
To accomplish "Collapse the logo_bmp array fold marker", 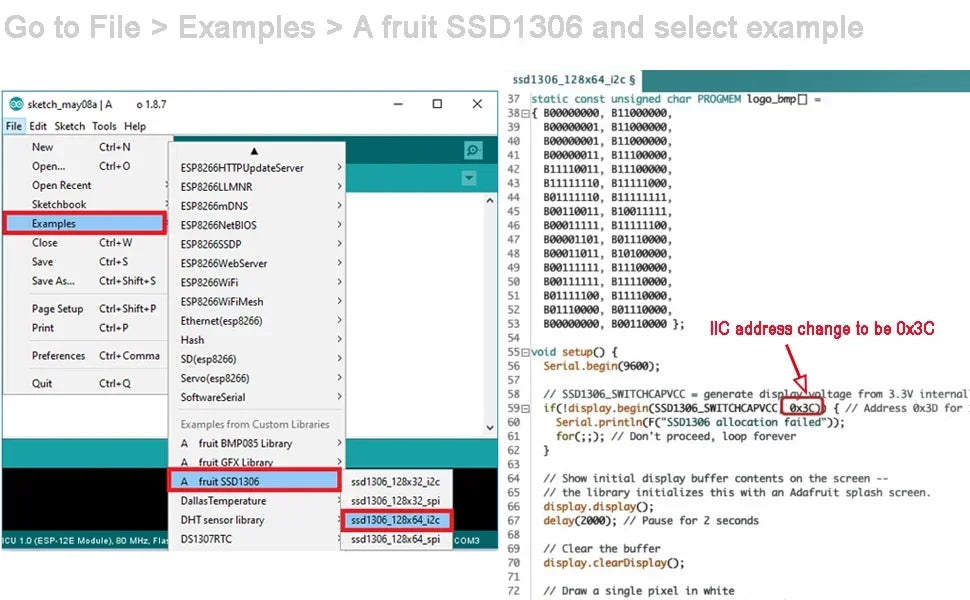I will pos(525,114).
